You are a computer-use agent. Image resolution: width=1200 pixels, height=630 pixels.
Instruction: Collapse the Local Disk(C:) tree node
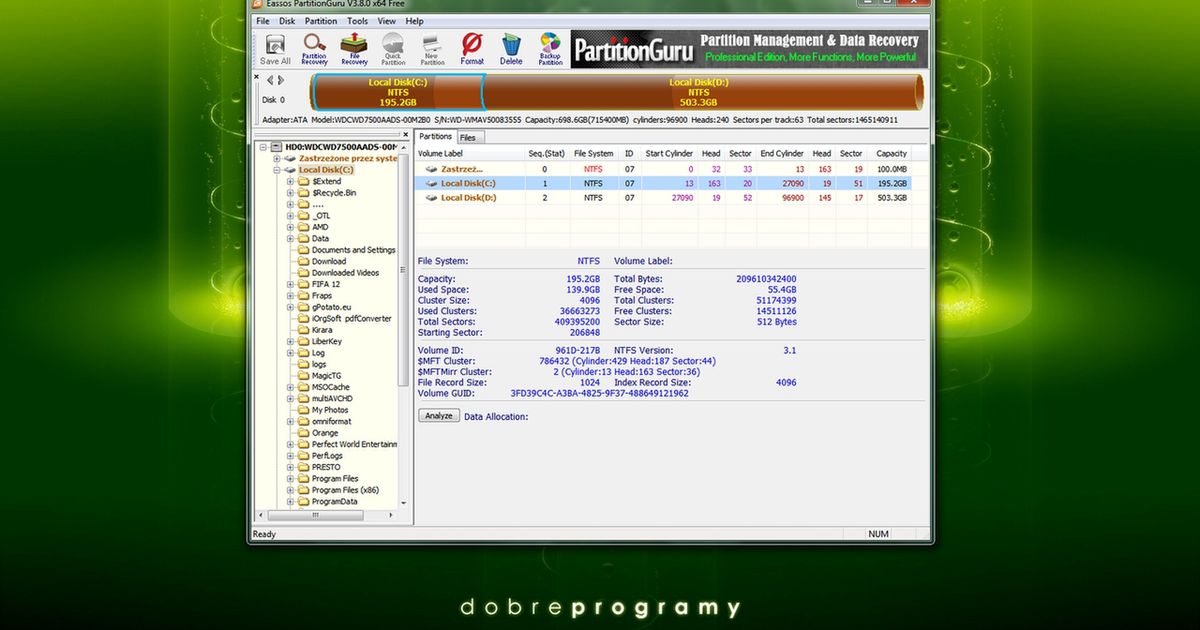click(x=277, y=170)
